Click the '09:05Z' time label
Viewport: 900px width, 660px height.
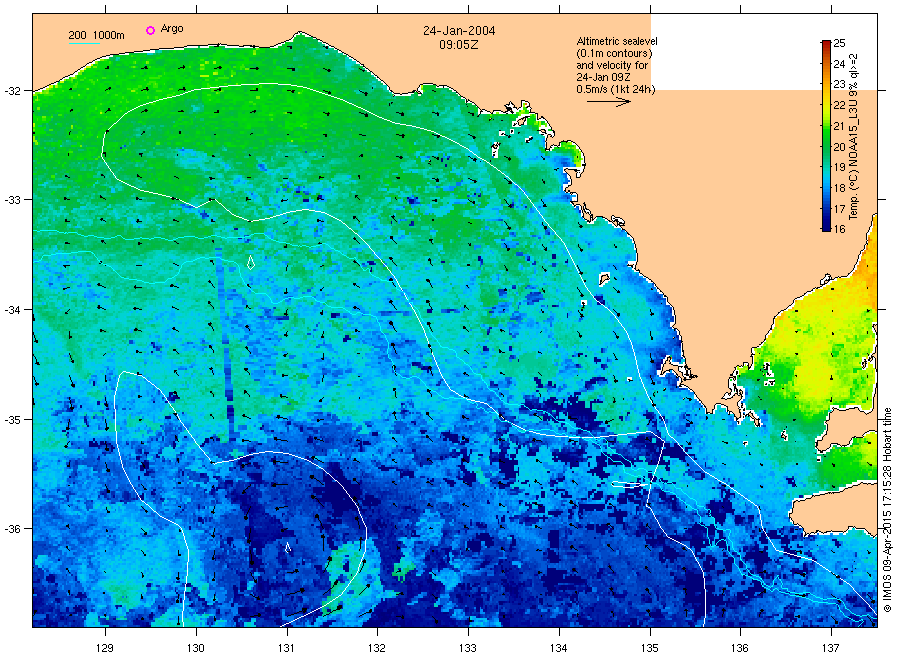(x=459, y=44)
